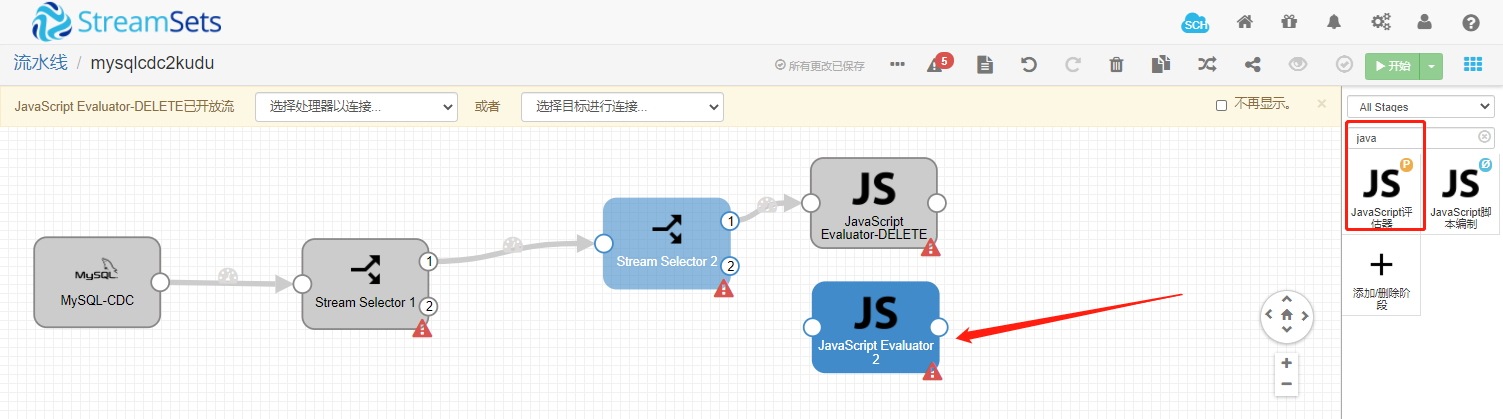Image resolution: width=1503 pixels, height=419 pixels.
Task: Click JavaScript Evaluator 2 input port
Action: (x=812, y=327)
